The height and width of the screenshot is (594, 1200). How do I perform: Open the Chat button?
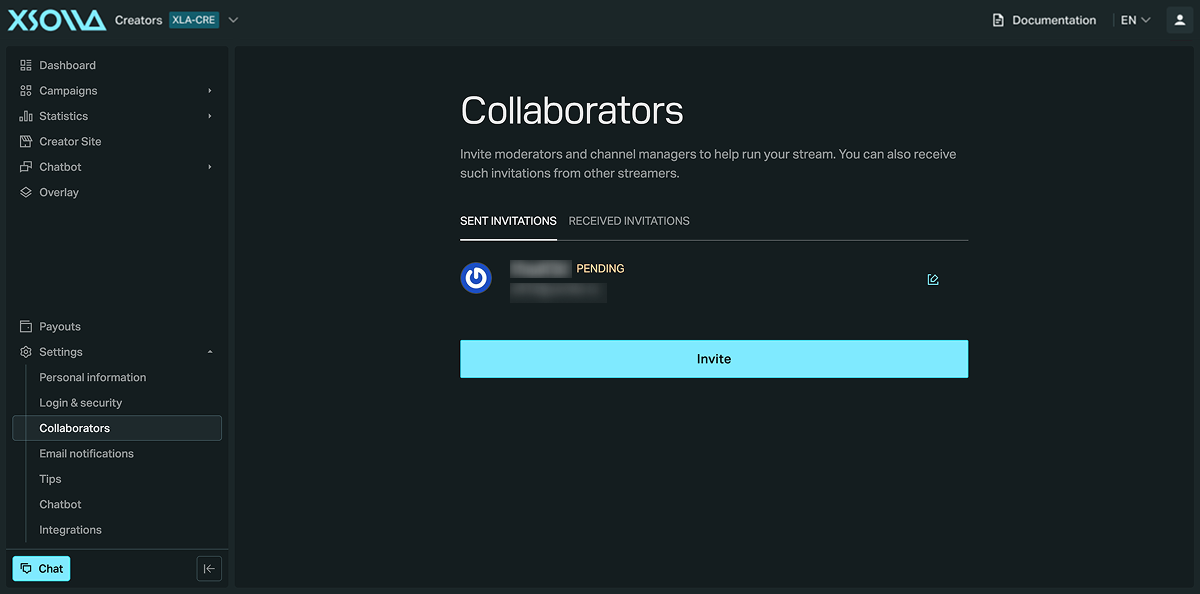41,569
